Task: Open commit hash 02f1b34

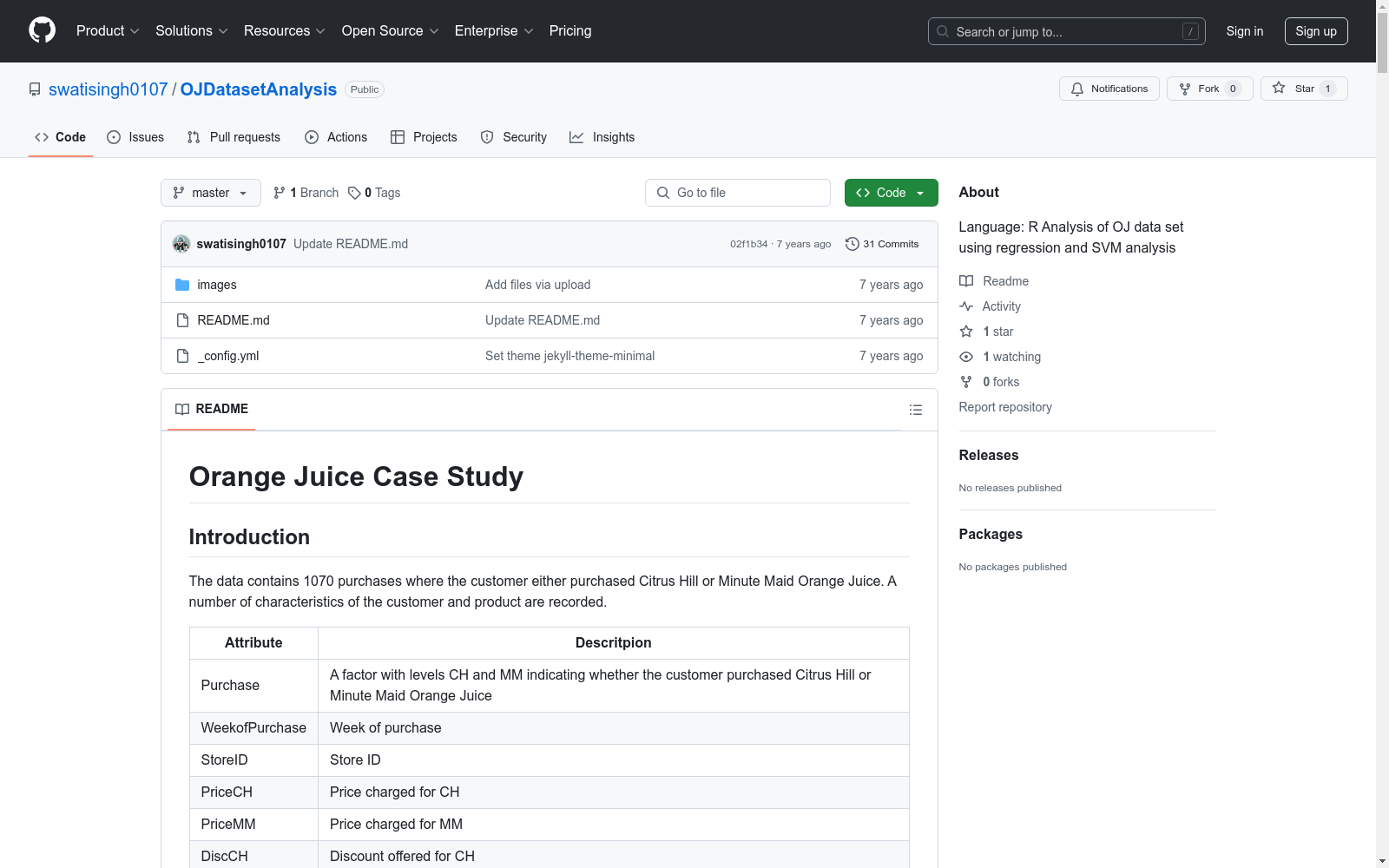Action: point(748,244)
